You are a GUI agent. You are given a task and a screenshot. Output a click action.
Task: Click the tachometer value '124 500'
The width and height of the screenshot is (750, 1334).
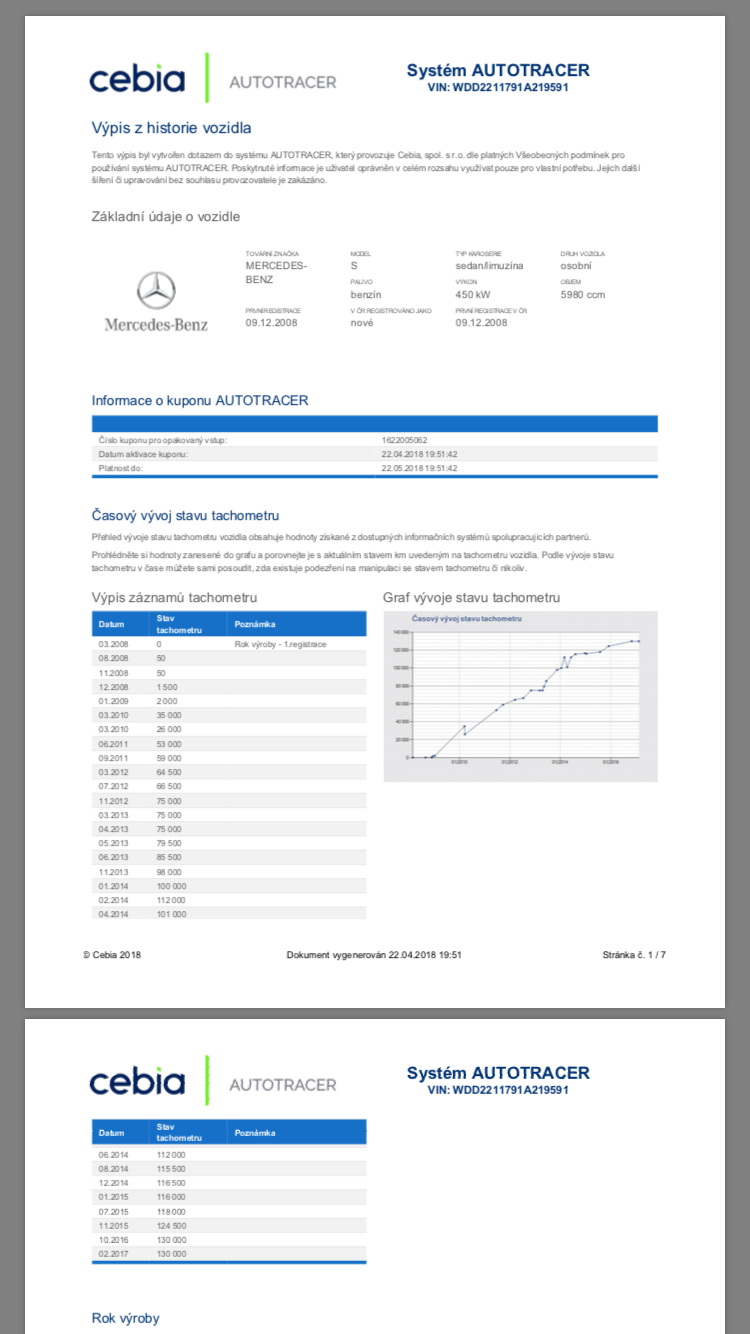171,1225
